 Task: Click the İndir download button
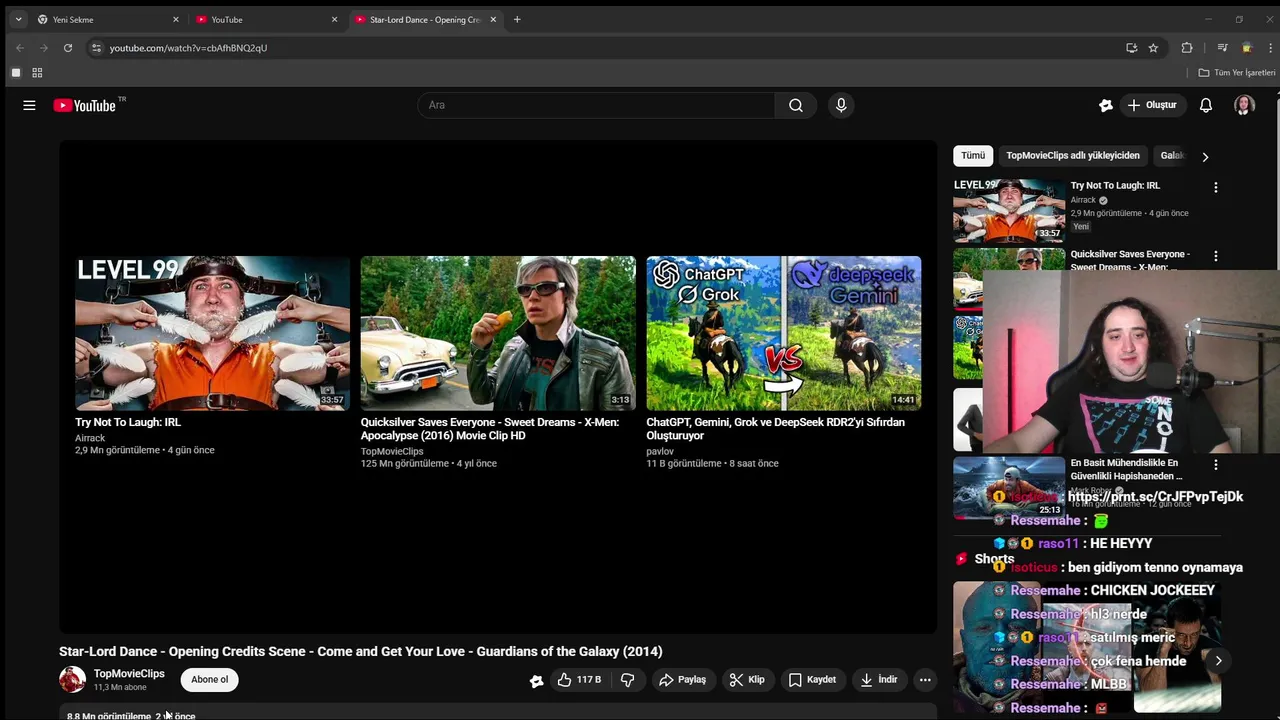[879, 680]
